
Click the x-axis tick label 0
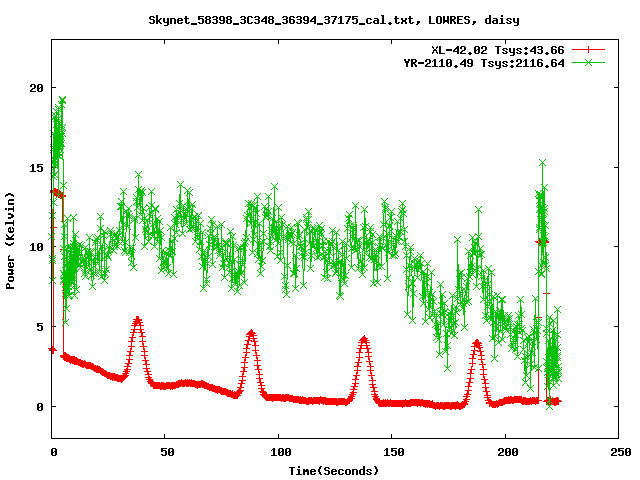(x=54, y=452)
